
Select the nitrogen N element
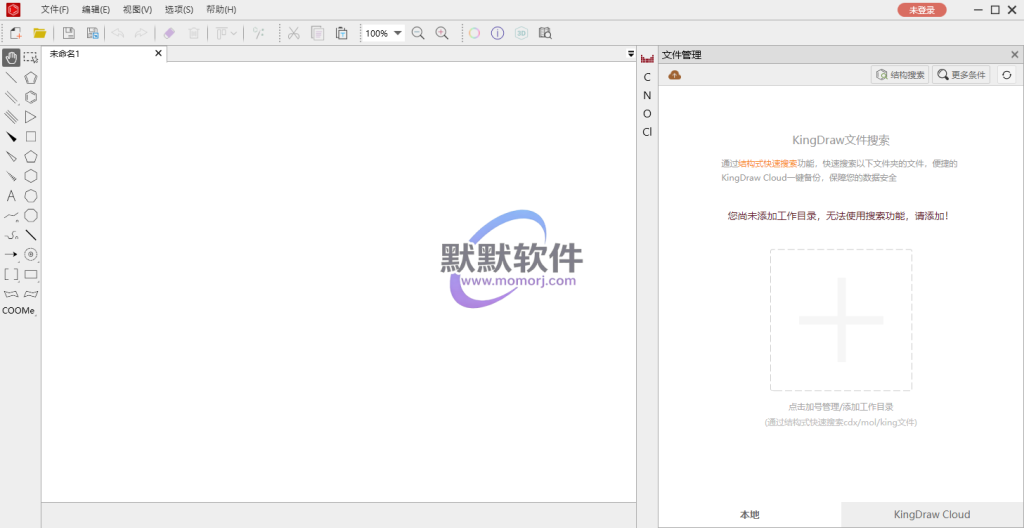click(x=647, y=96)
